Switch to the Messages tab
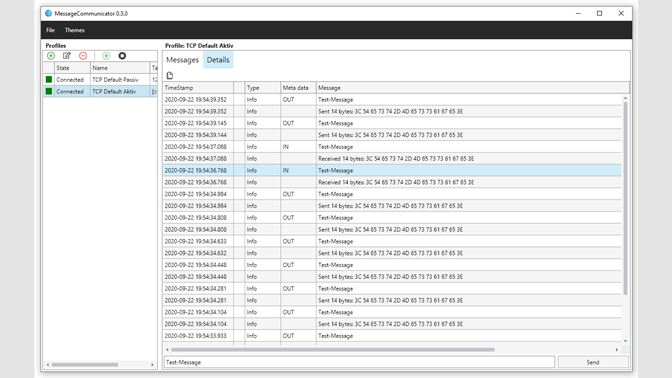Screen dimensions: 672x378 (183, 60)
